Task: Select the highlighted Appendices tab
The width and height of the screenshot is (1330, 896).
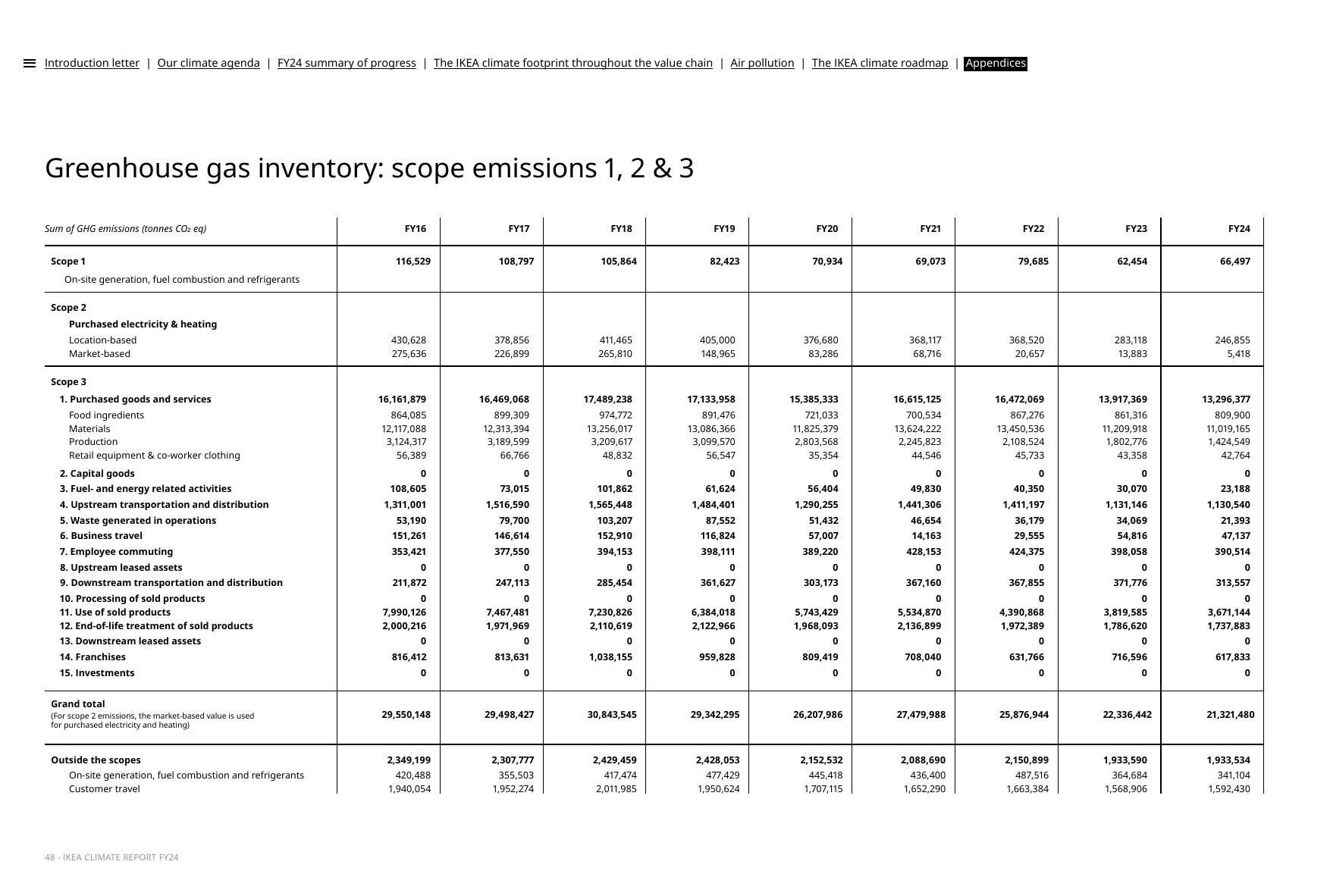Action: point(996,63)
